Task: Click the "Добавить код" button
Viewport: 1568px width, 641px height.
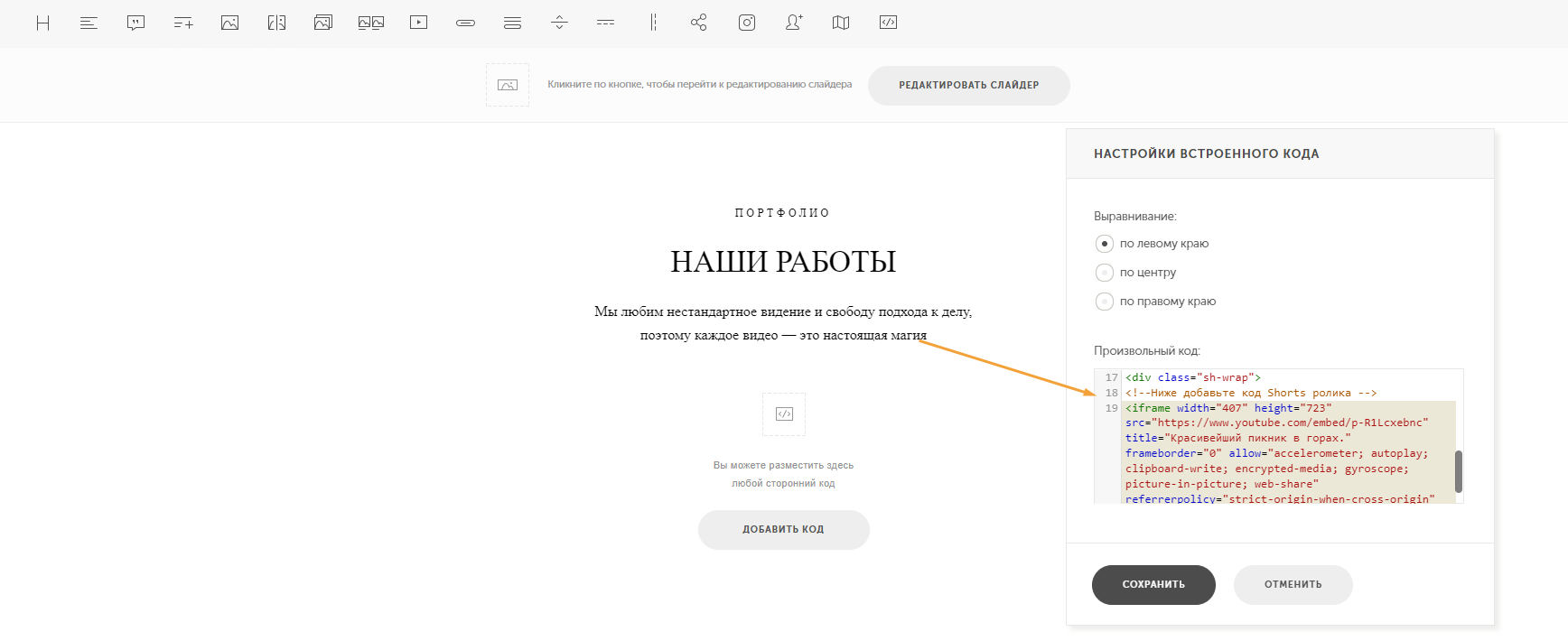Action: [x=784, y=530]
